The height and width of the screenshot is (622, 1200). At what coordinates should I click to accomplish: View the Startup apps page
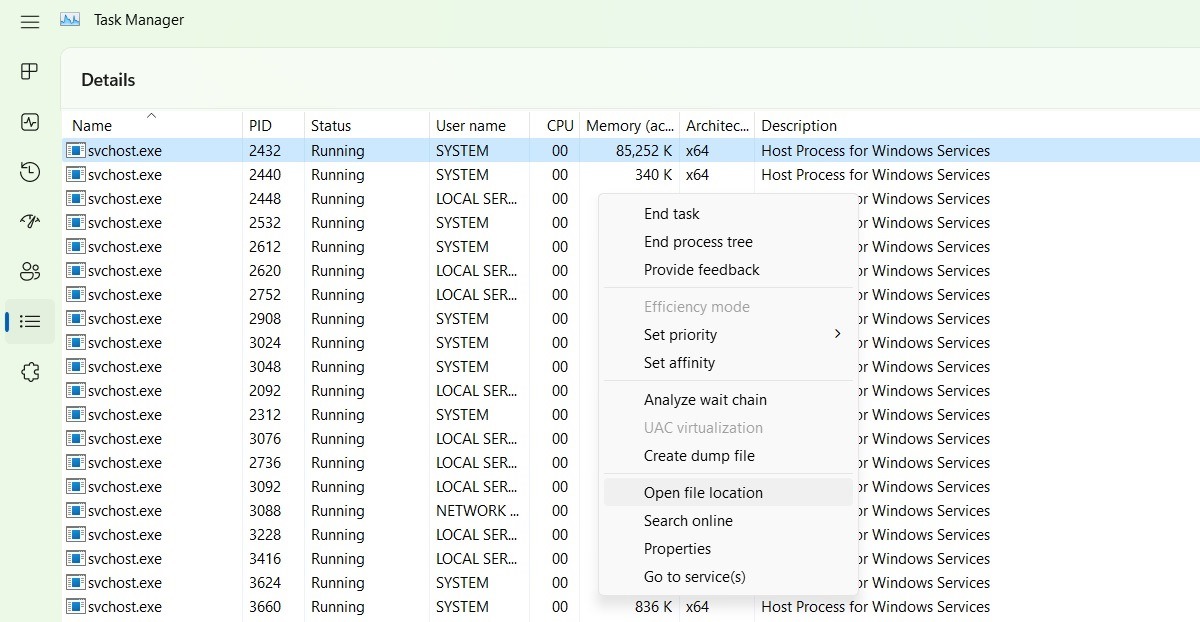pos(29,222)
